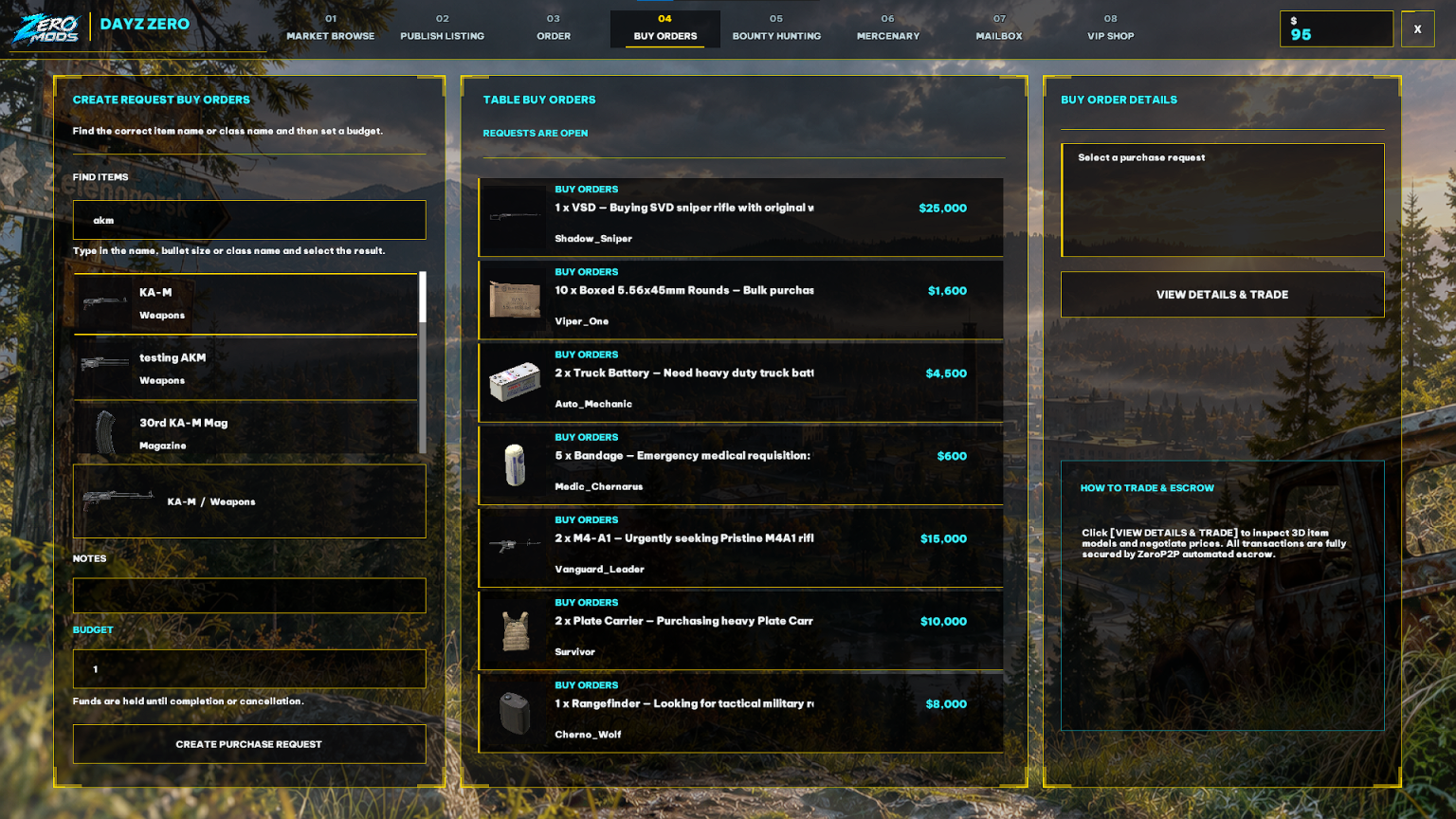Switch to the Publish Listing tab

442,28
